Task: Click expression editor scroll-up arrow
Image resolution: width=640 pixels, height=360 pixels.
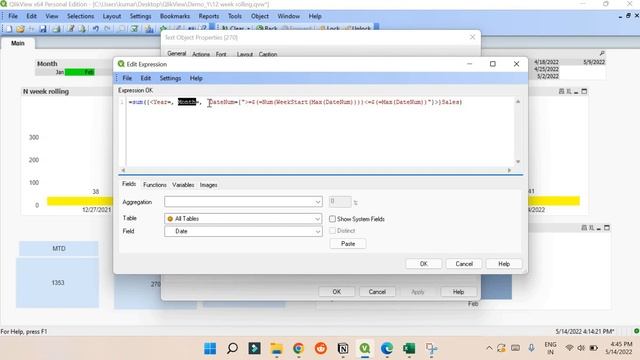Action: pos(518,101)
